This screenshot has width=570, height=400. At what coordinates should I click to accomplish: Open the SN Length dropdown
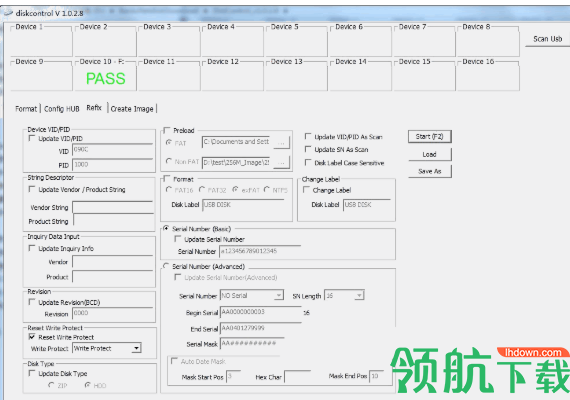tap(359, 295)
